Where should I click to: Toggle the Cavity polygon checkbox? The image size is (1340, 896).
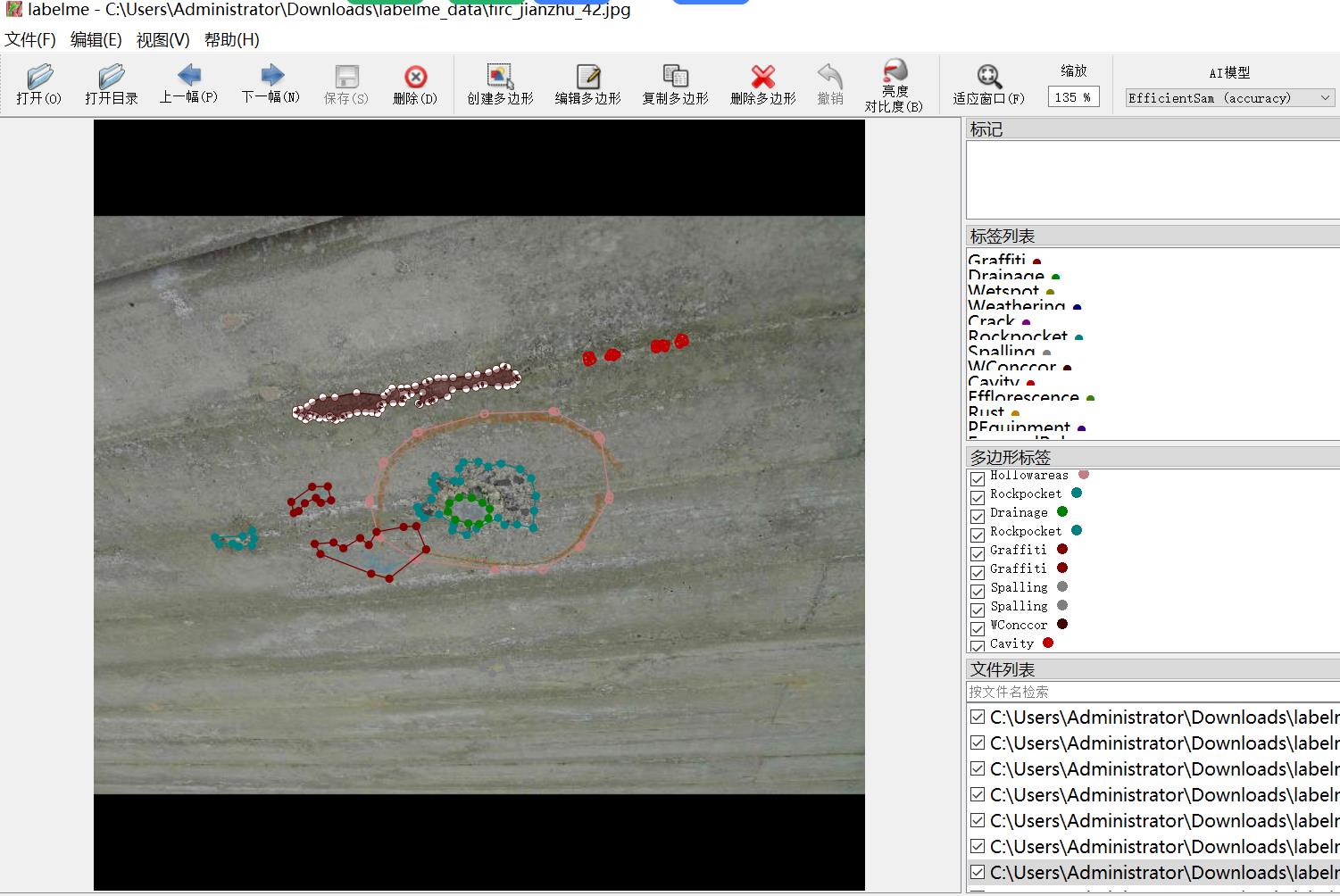tap(978, 645)
